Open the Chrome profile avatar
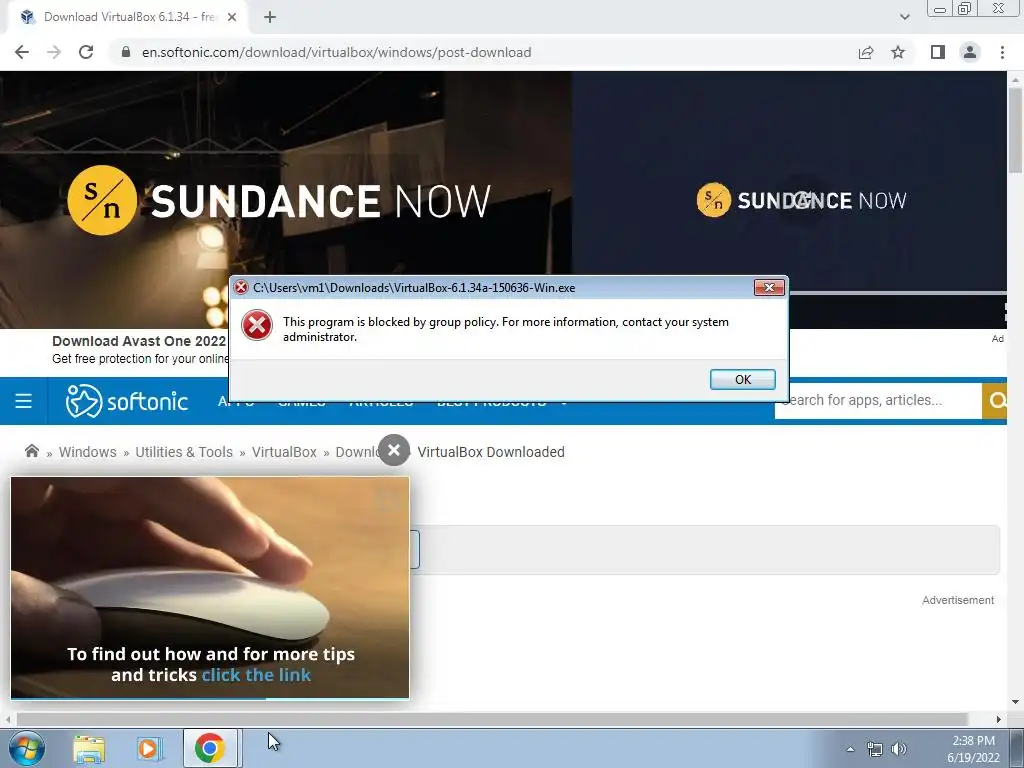This screenshot has width=1024, height=768. pyautogui.click(x=970, y=52)
